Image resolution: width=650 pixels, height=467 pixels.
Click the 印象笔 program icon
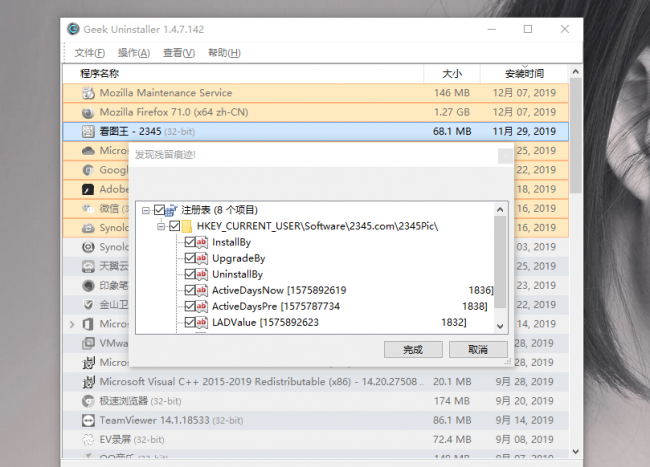[x=88, y=286]
